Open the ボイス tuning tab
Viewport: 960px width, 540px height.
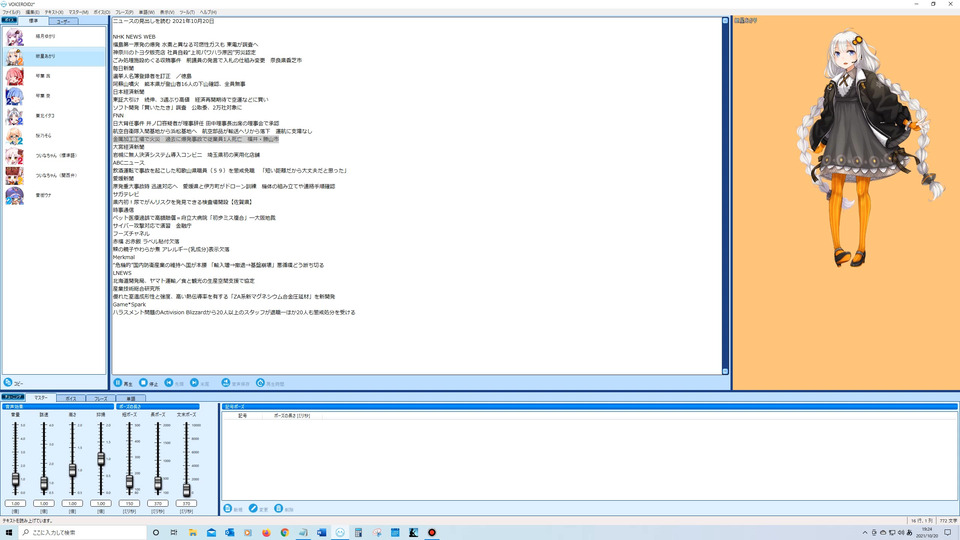(71, 399)
